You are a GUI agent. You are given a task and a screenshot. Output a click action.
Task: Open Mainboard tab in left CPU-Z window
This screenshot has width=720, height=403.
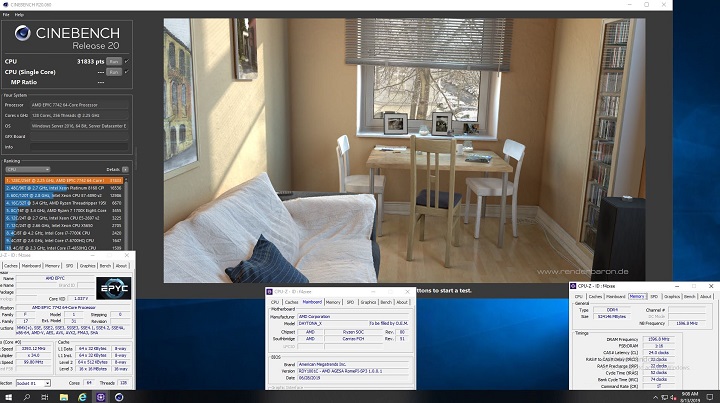pyautogui.click(x=31, y=266)
